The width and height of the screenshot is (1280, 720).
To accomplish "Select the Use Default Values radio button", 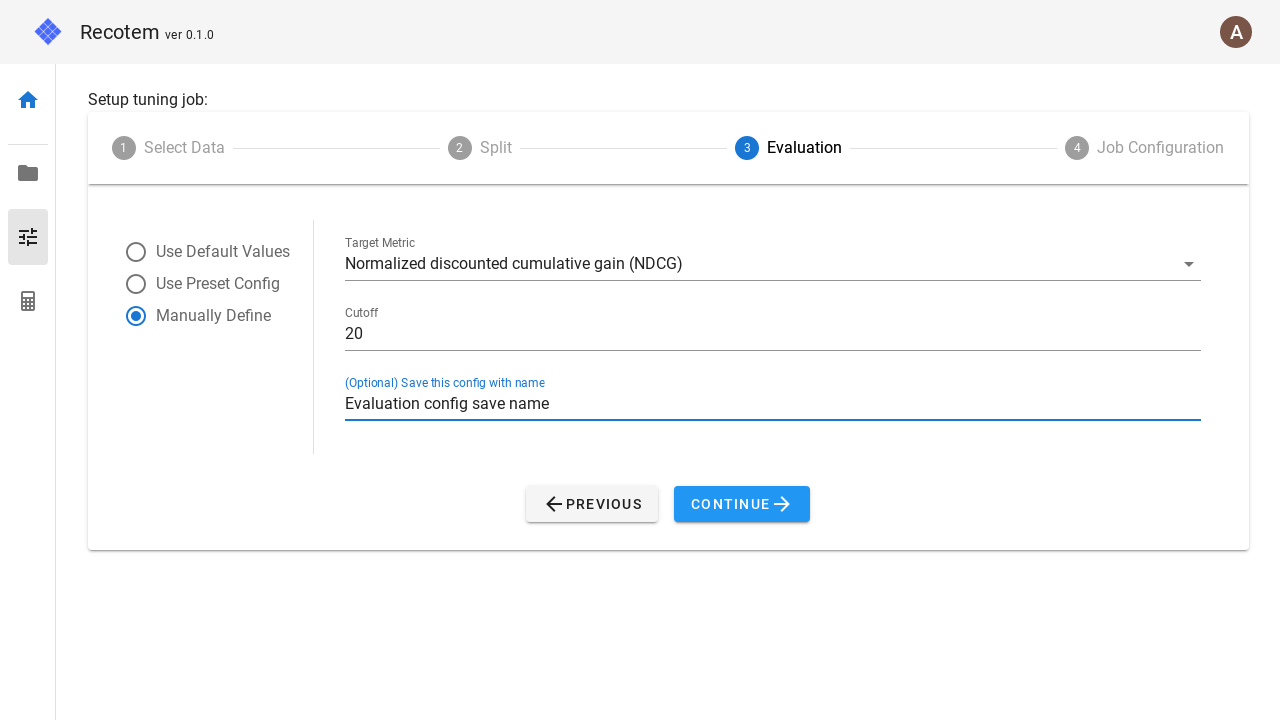I will 136,252.
